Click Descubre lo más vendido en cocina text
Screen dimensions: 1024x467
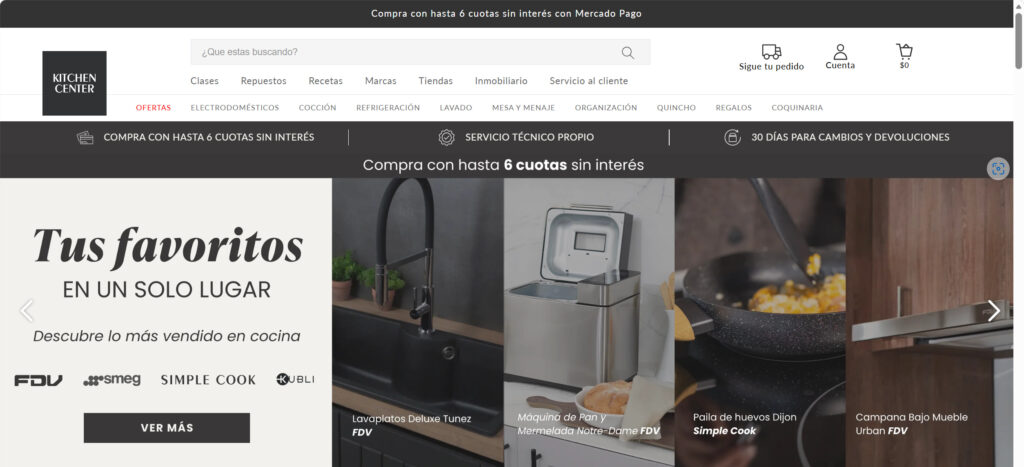click(167, 336)
